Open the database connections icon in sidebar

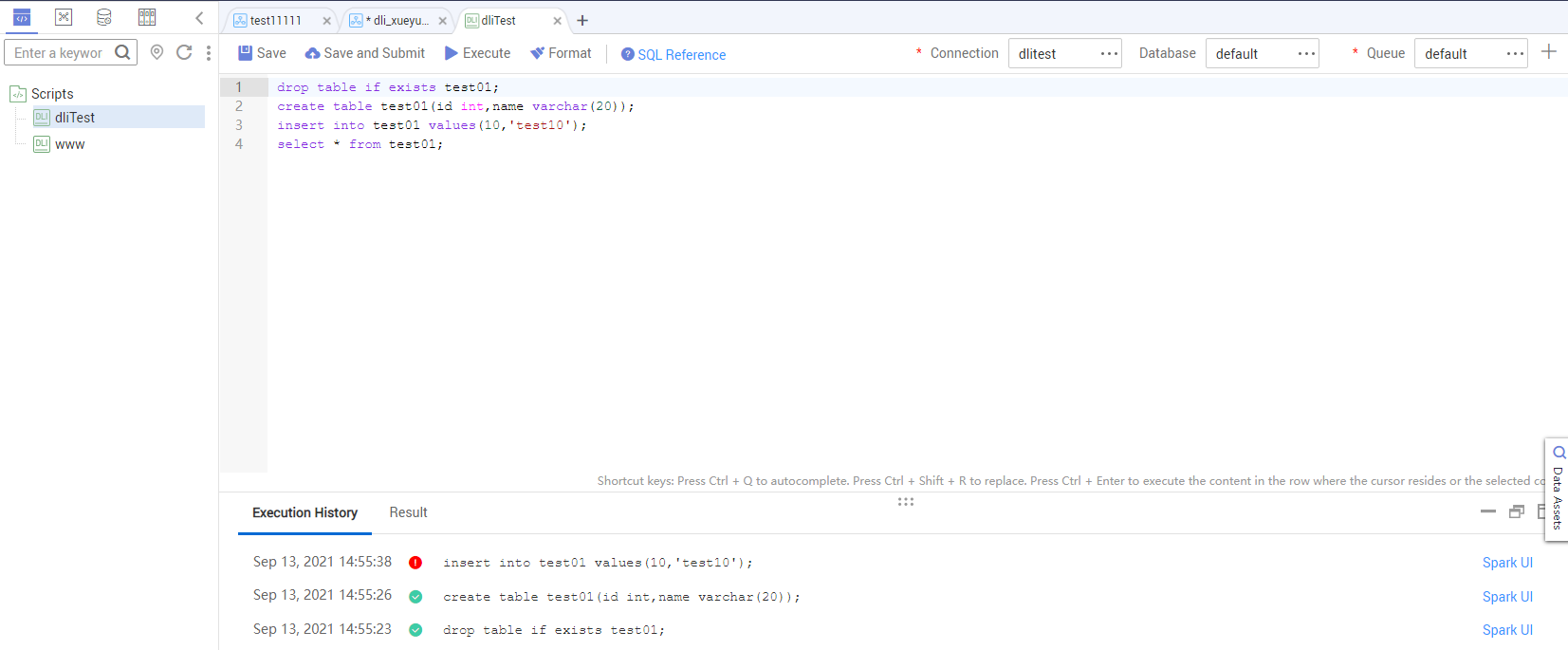pyautogui.click(x=104, y=17)
